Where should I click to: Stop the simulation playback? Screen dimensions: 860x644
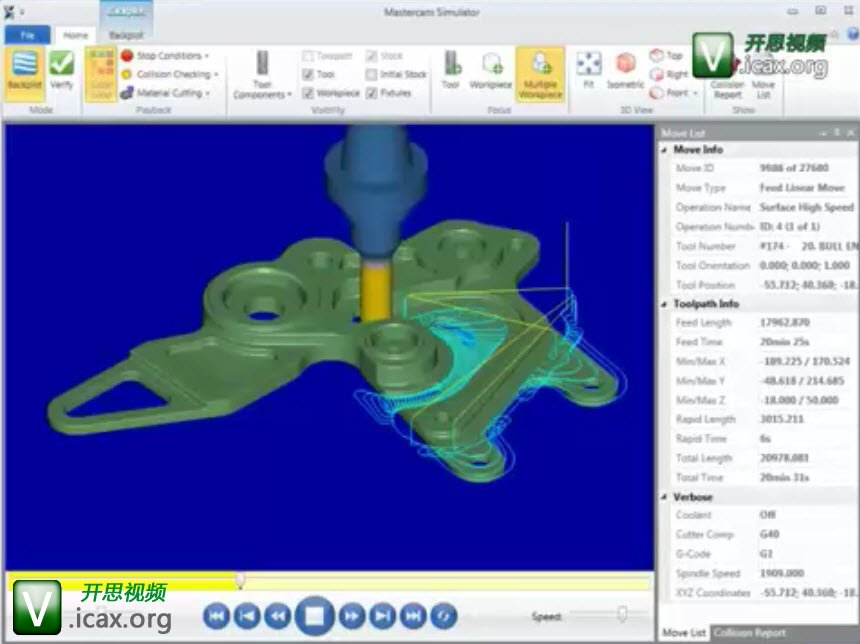point(315,616)
